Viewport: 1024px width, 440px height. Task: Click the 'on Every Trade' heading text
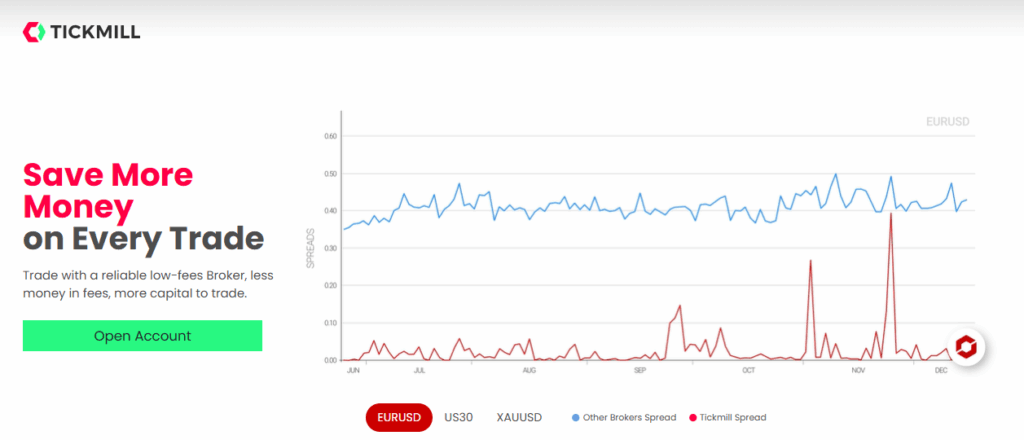point(144,239)
